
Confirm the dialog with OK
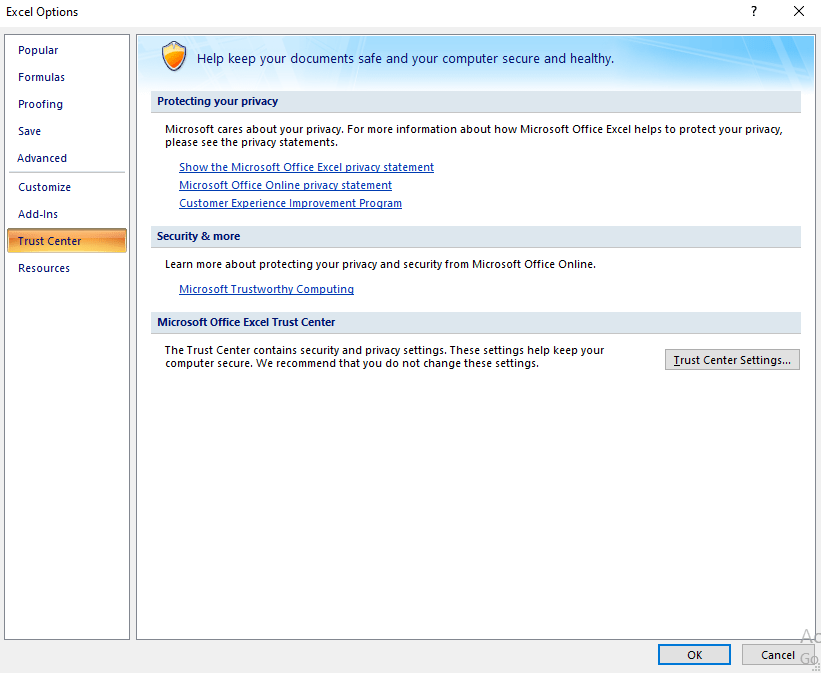coord(694,655)
